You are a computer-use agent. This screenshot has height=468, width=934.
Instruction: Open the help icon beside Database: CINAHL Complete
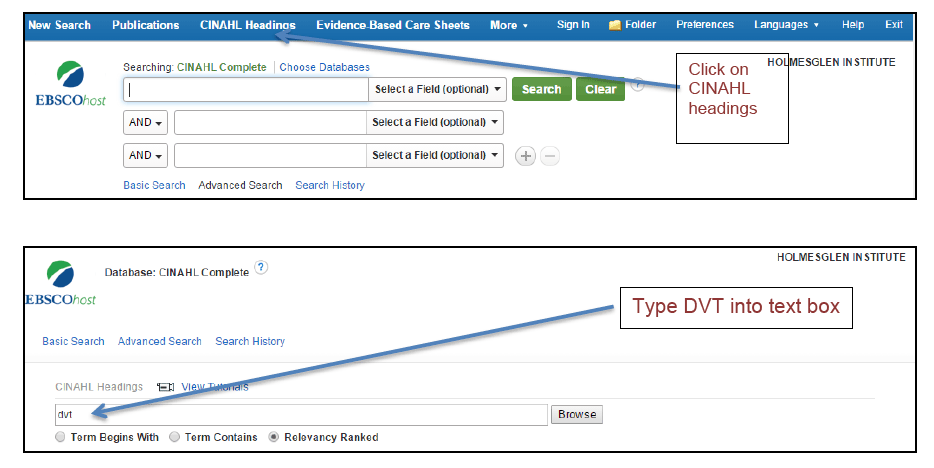pos(261,267)
